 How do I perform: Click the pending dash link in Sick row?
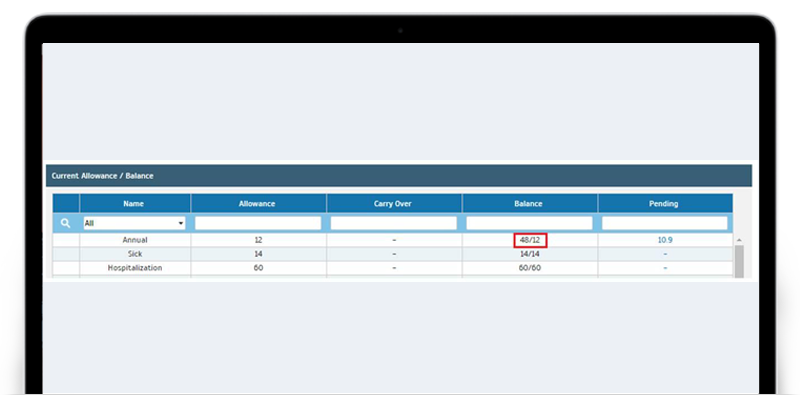pos(665,254)
